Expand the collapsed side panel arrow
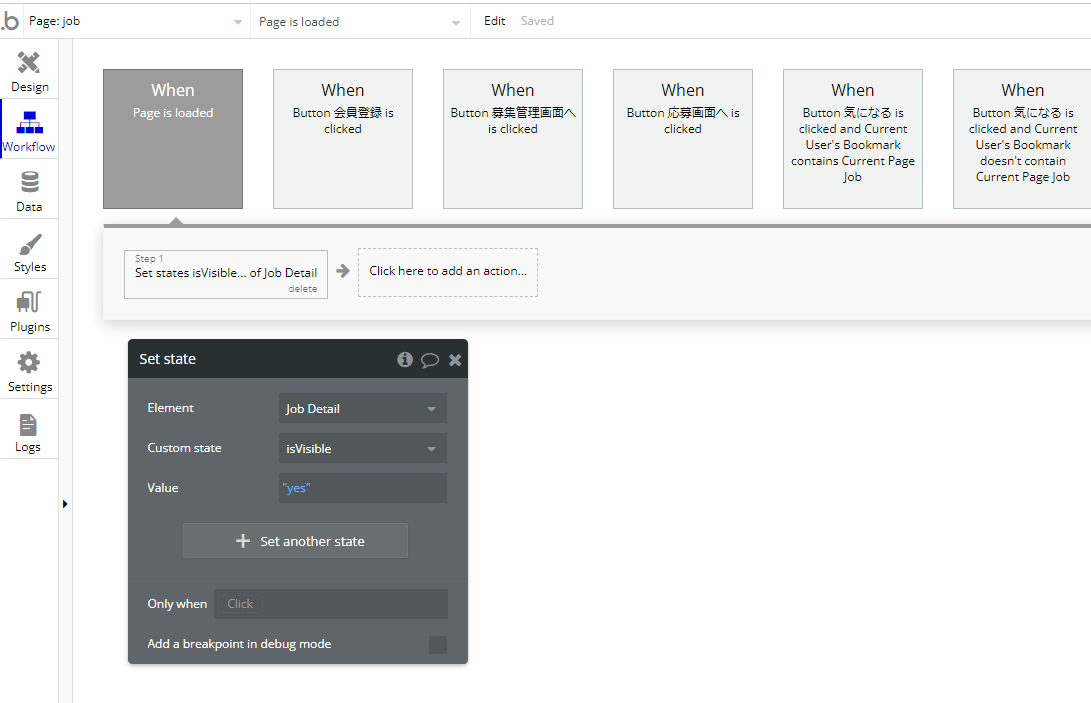This screenshot has width=1091, height=703. point(65,504)
